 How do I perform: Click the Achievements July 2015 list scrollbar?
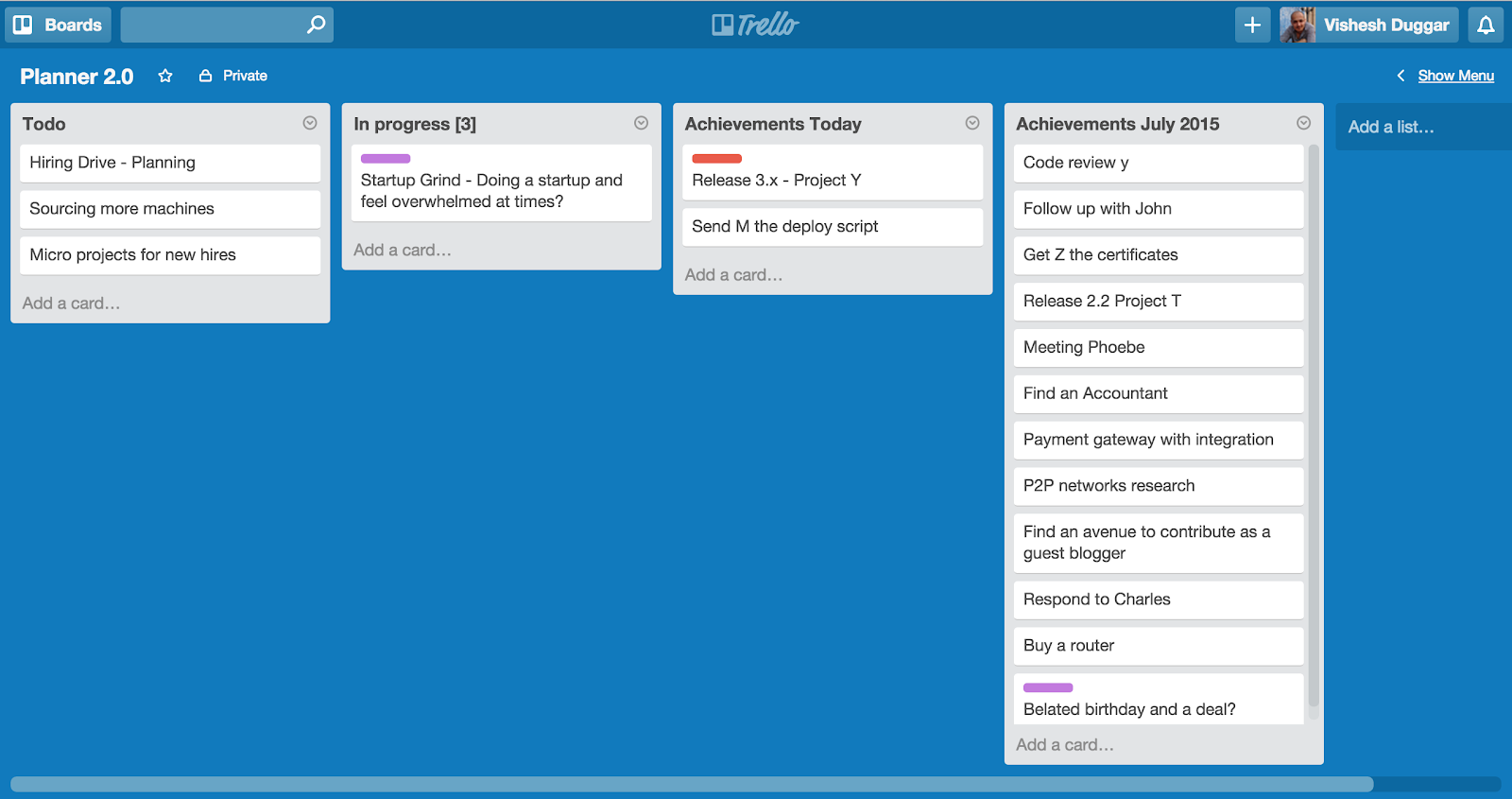coord(1314,426)
